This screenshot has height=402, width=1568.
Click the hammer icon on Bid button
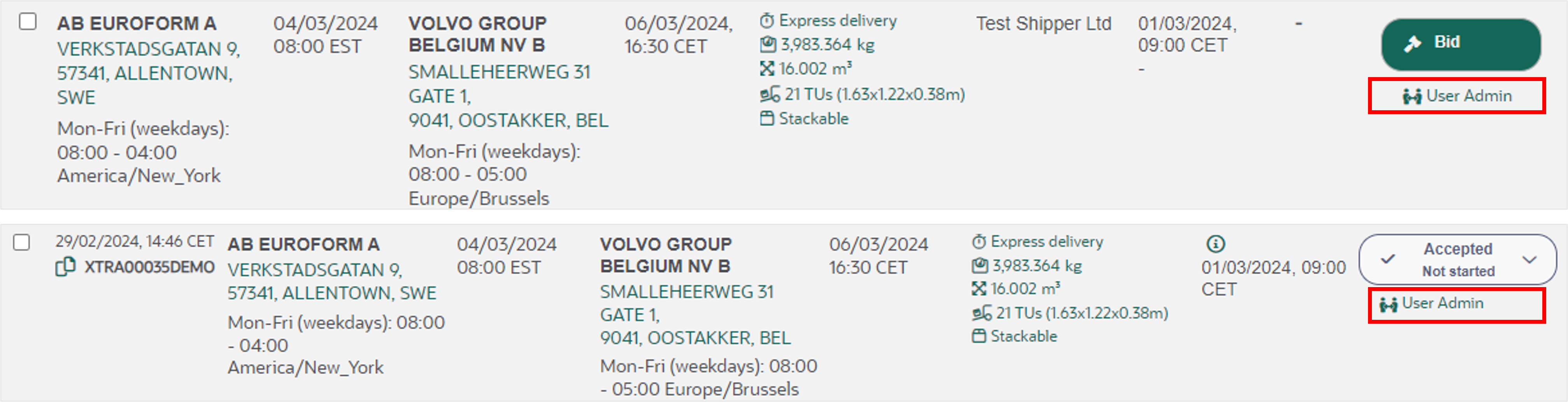coord(1412,43)
